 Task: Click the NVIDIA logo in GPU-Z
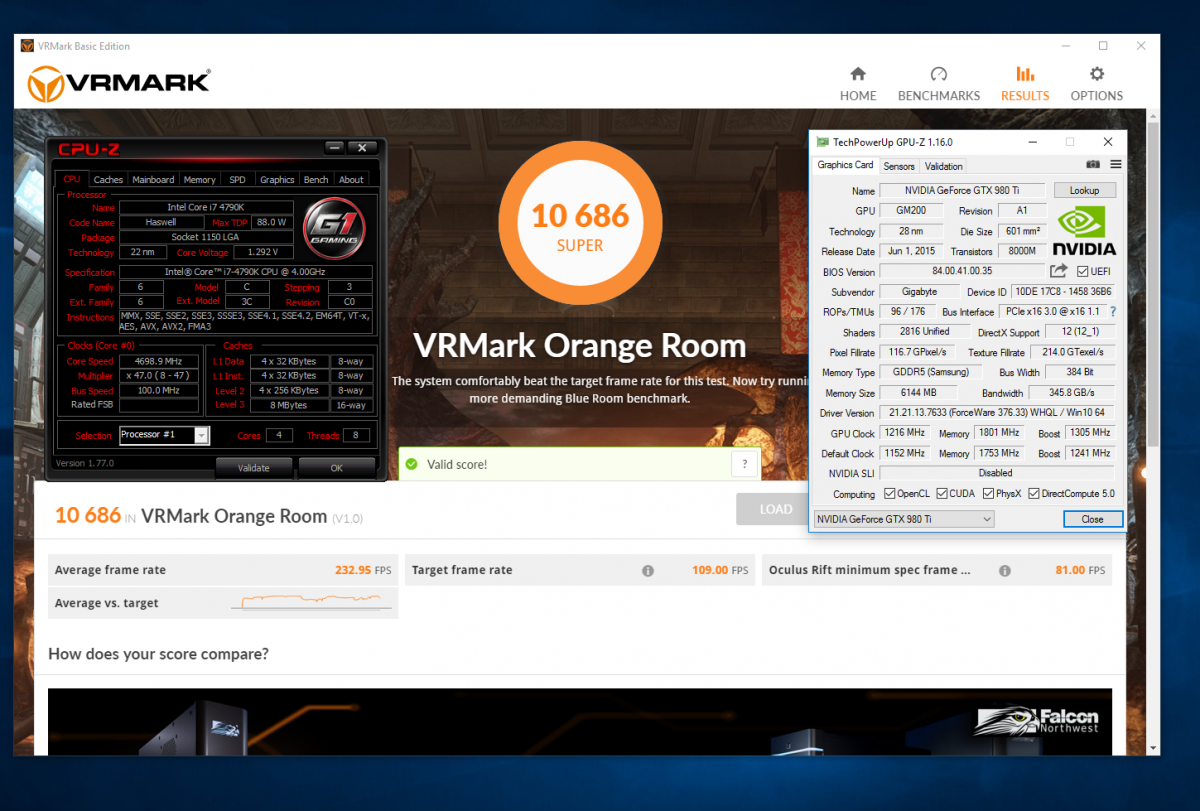click(x=1084, y=231)
